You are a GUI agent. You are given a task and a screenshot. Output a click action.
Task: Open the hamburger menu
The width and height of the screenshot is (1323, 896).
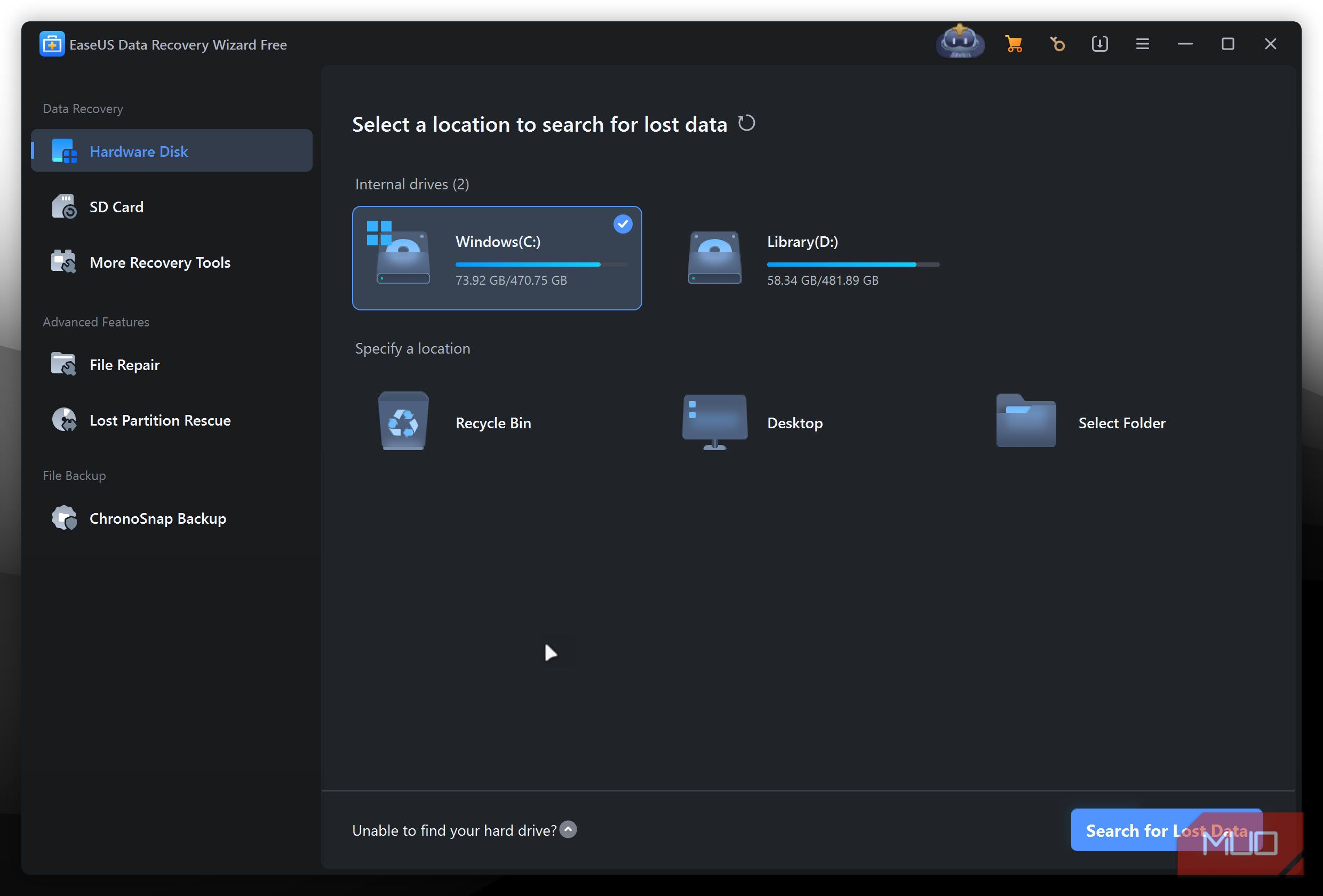pos(1143,44)
